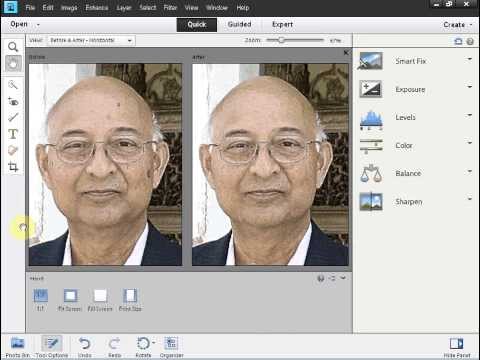Click the Smart Fix thumbnail icon
Image resolution: width=480 pixels, height=360 pixels.
[371, 61]
